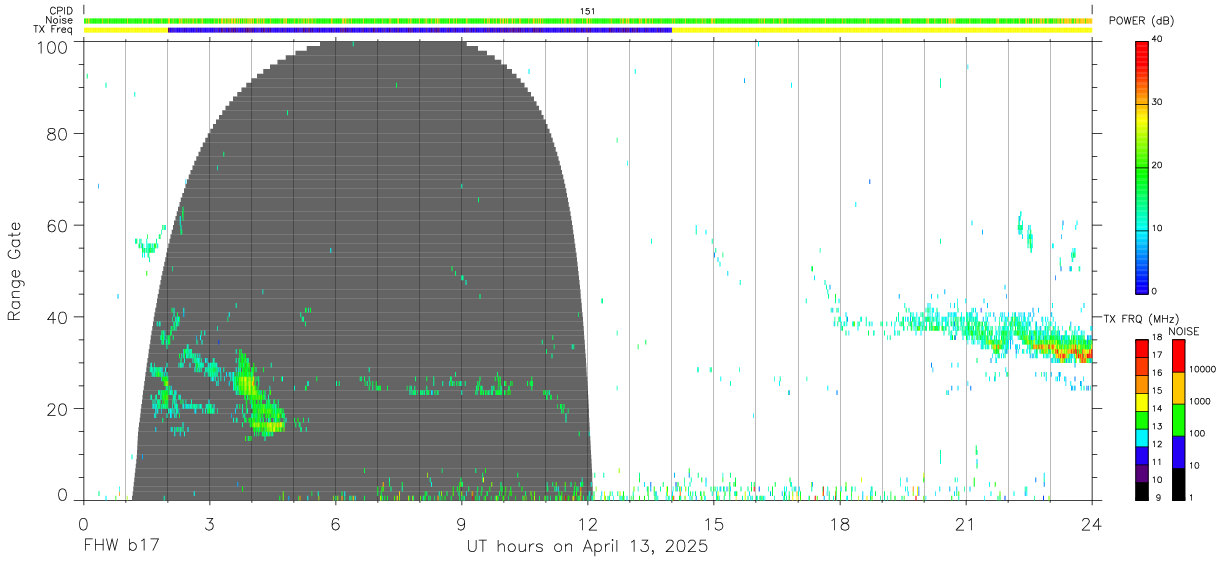The image size is (1228, 567).
Task: Click the 'Noise' row label at top left
Action: (61, 20)
